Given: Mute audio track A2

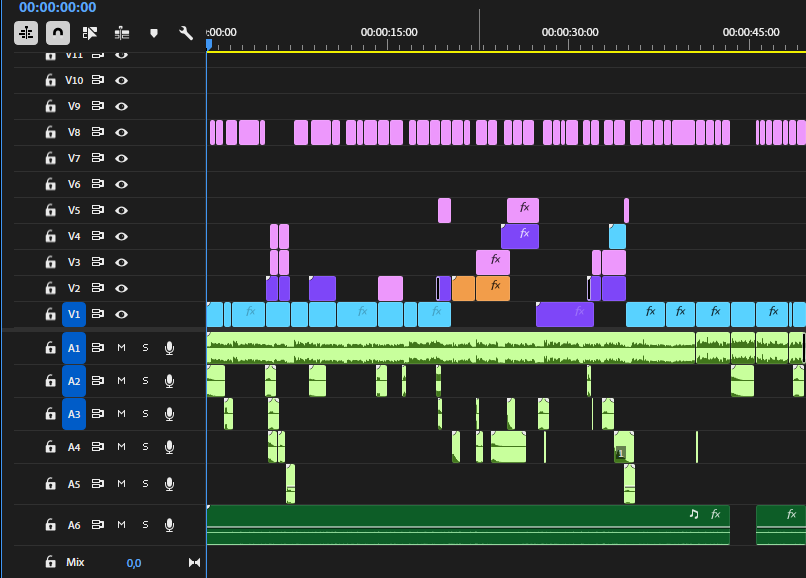Looking at the screenshot, I should pyautogui.click(x=121, y=381).
